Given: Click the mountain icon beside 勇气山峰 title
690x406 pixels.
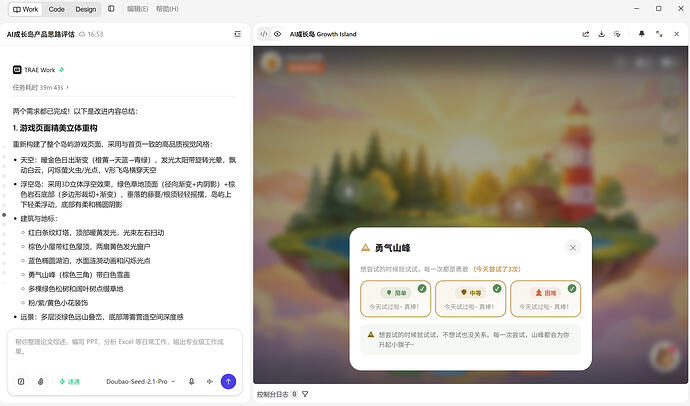Looking at the screenshot, I should [x=365, y=248].
